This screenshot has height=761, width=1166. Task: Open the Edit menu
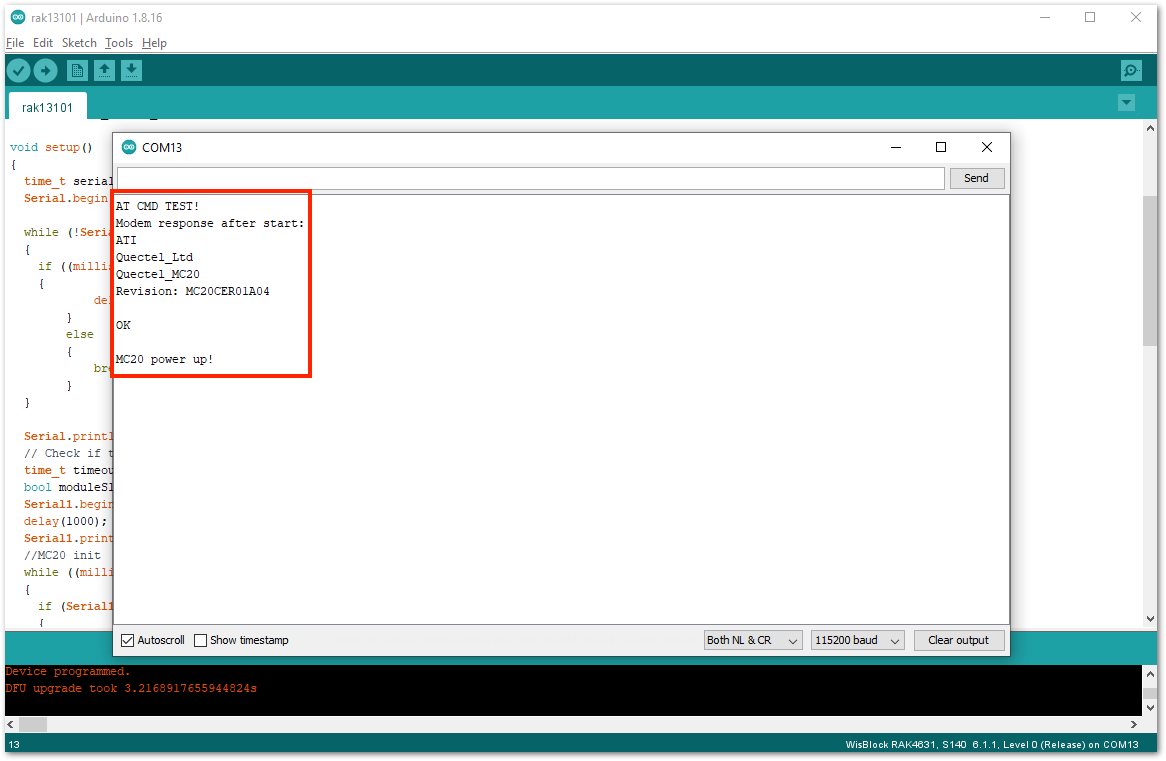[43, 43]
